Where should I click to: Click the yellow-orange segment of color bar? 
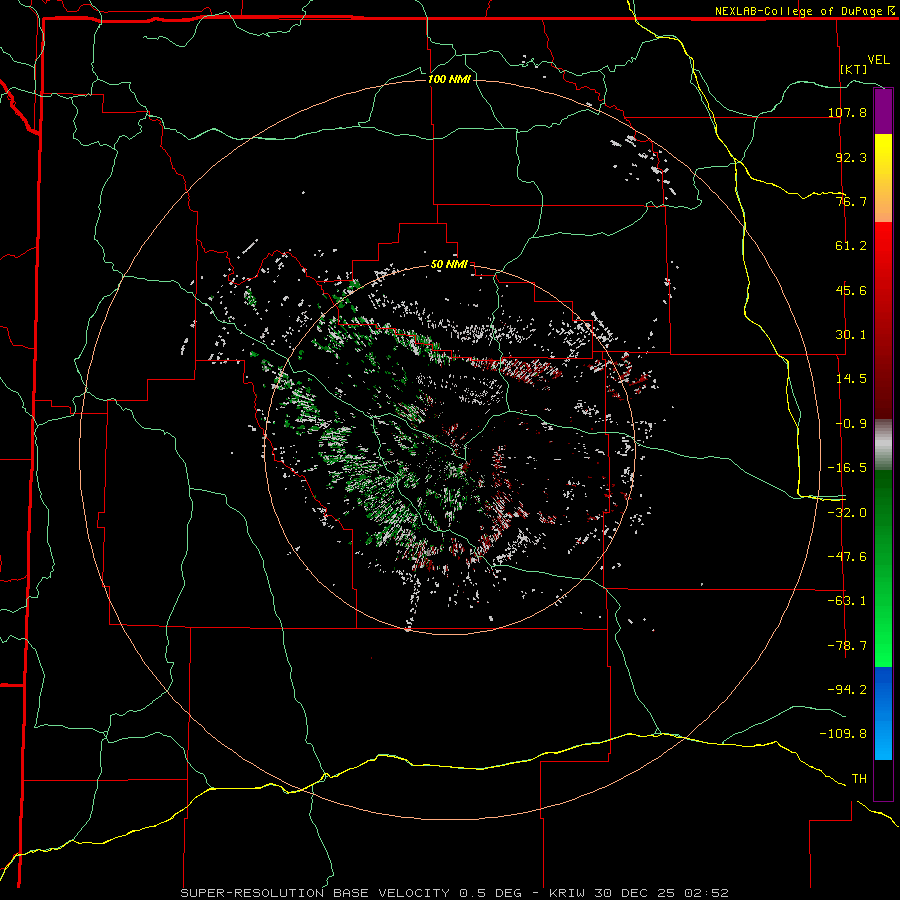pyautogui.click(x=883, y=178)
